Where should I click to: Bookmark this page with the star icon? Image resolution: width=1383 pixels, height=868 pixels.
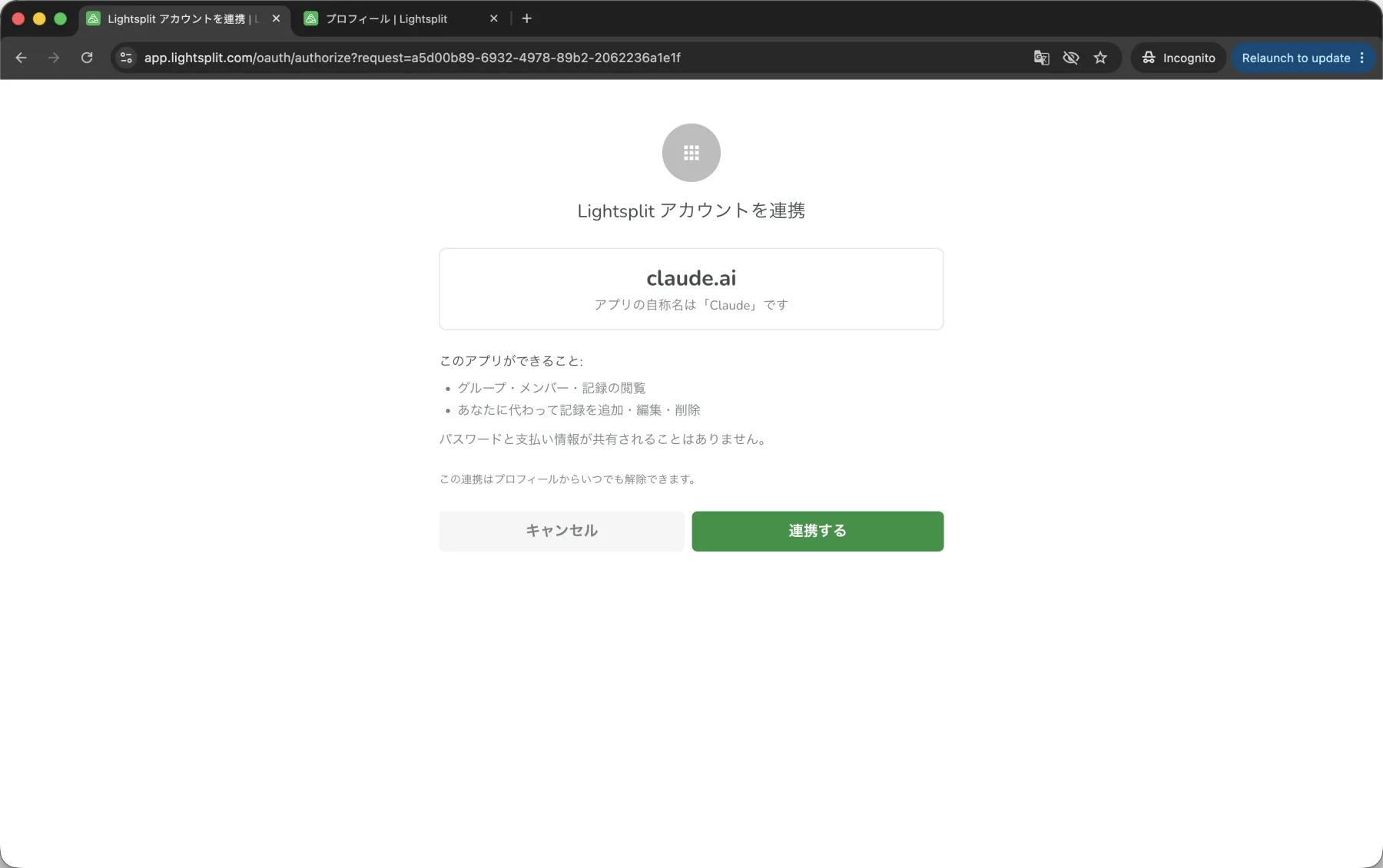(1100, 58)
